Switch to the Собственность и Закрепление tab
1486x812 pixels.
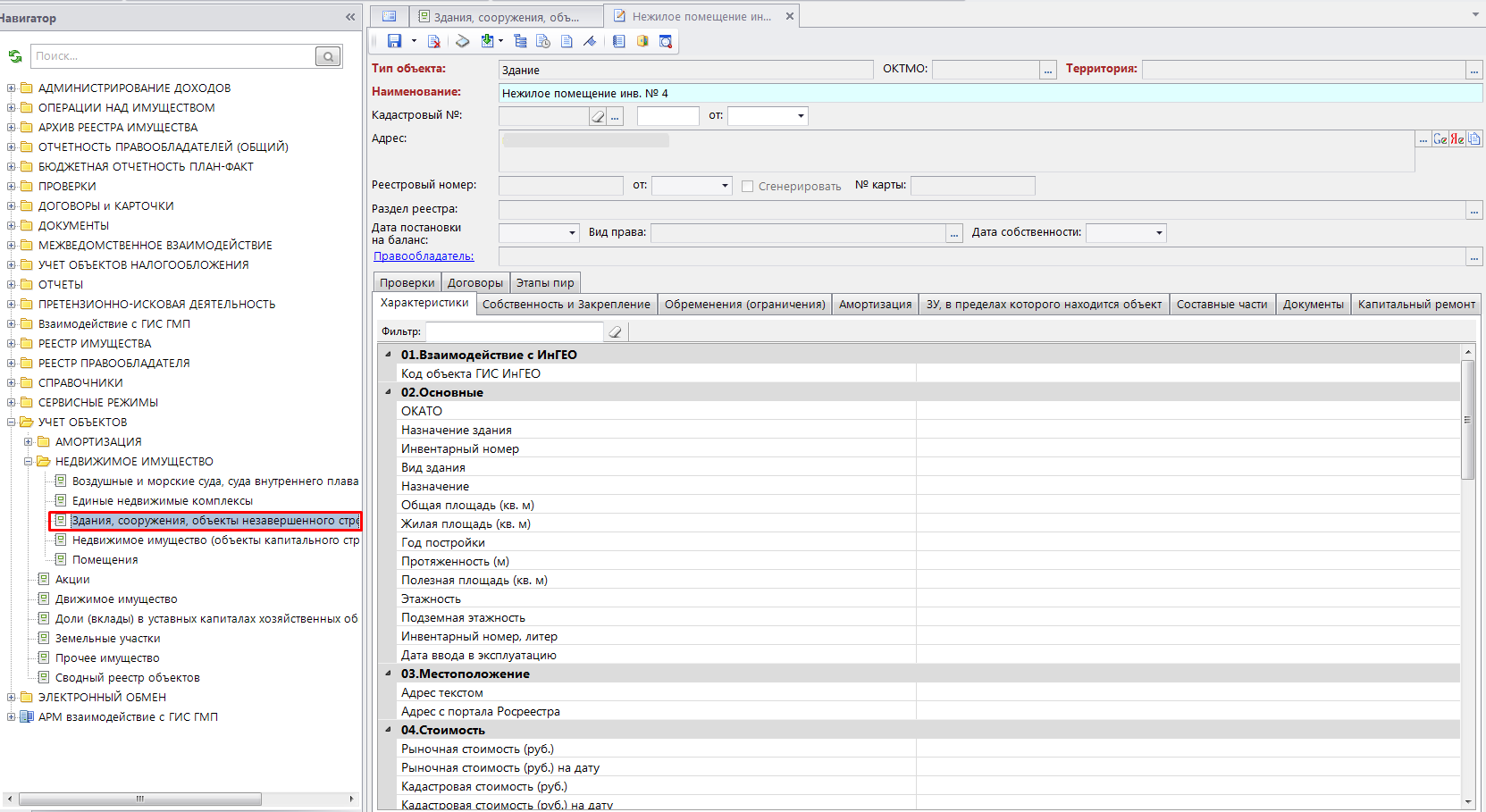tap(567, 305)
